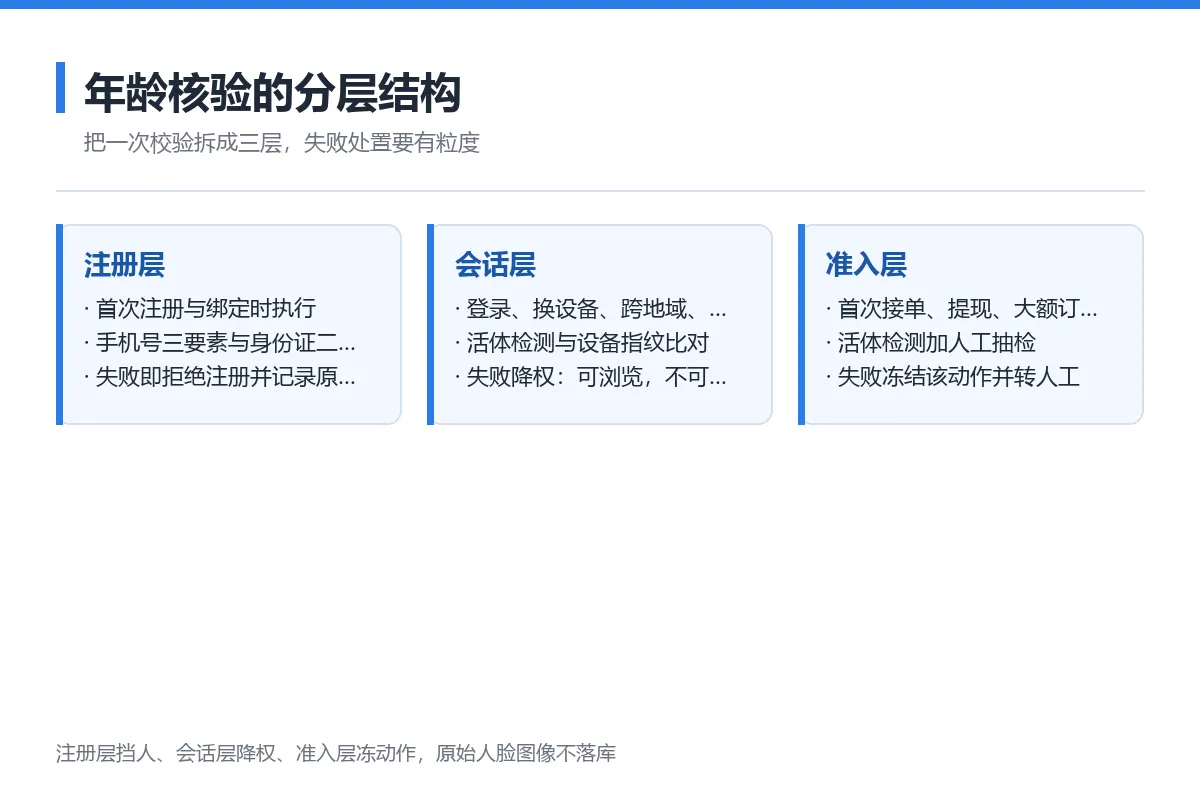Select subtitle 把一次校验拆成三层，失败处置要有粒度
The width and height of the screenshot is (1200, 800).
(x=282, y=143)
